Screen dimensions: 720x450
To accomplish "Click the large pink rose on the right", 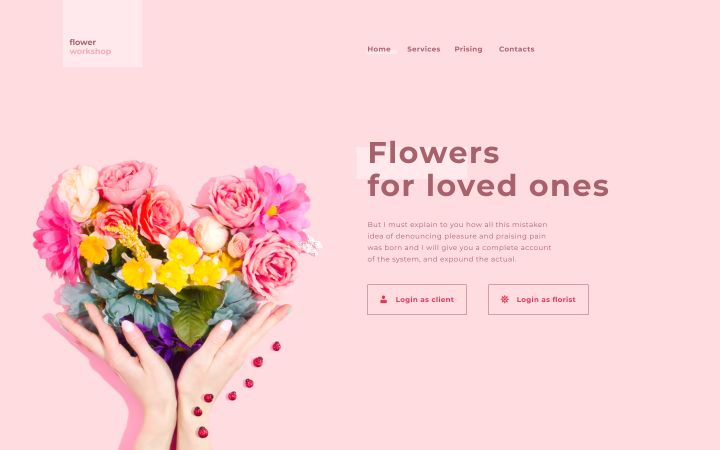I will [x=271, y=265].
